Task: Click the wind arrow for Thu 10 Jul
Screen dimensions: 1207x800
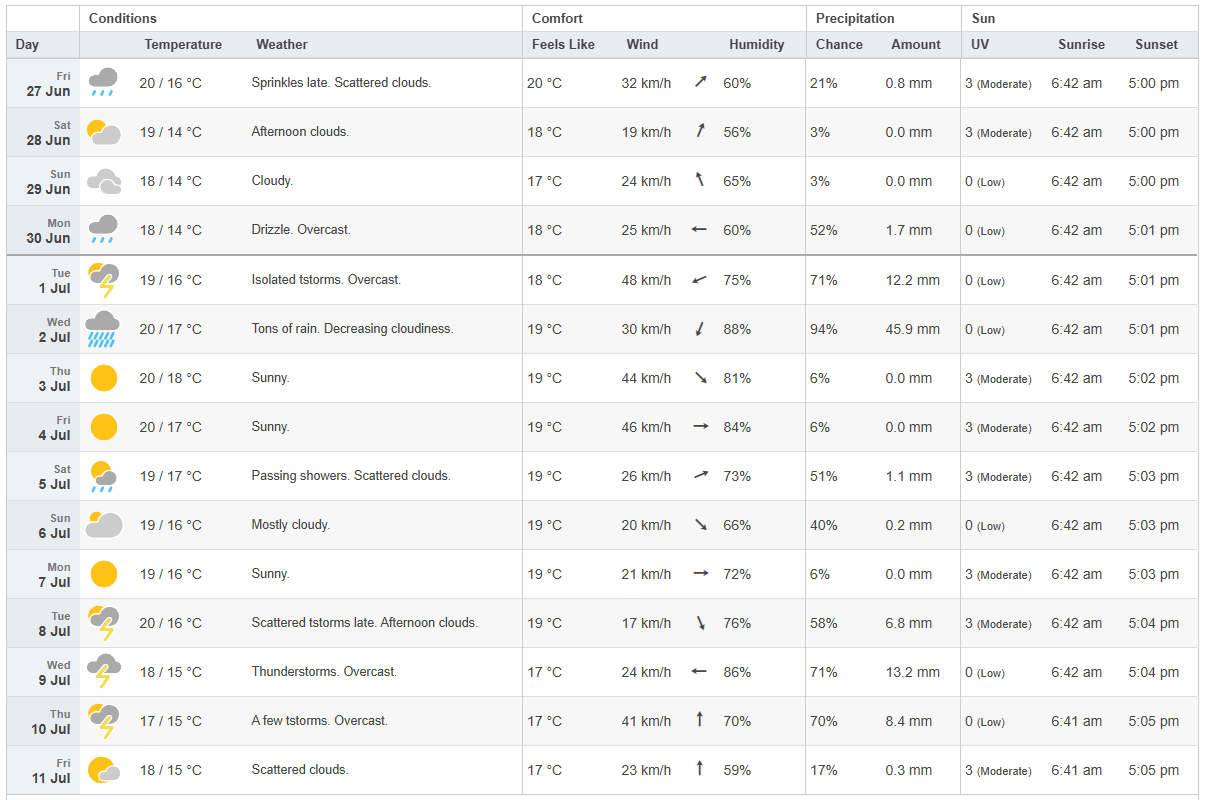Action: (699, 721)
